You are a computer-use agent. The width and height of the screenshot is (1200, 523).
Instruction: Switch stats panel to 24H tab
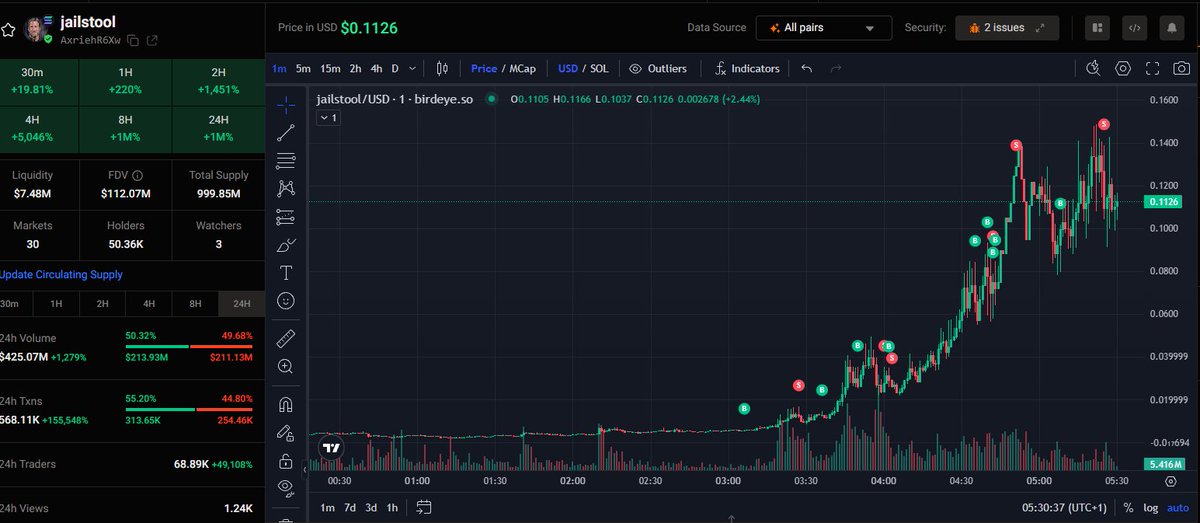[241, 303]
